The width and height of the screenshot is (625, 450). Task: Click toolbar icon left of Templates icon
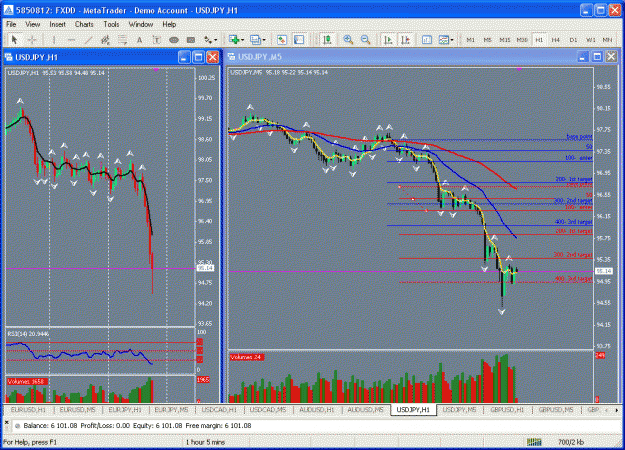(x=427, y=39)
